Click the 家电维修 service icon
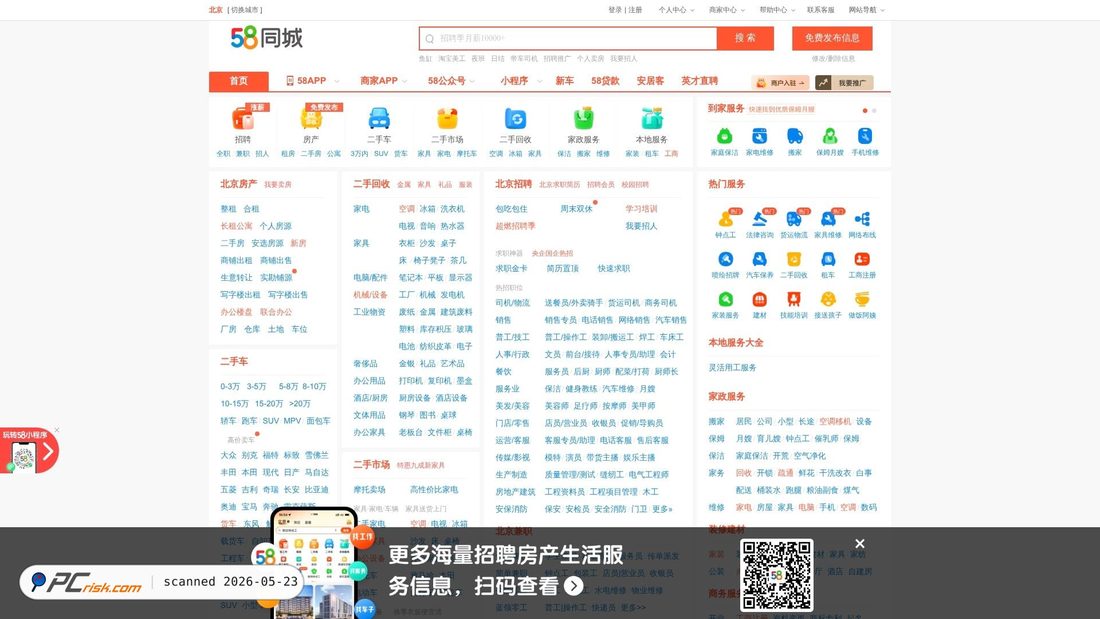1100x619 pixels. (760, 136)
